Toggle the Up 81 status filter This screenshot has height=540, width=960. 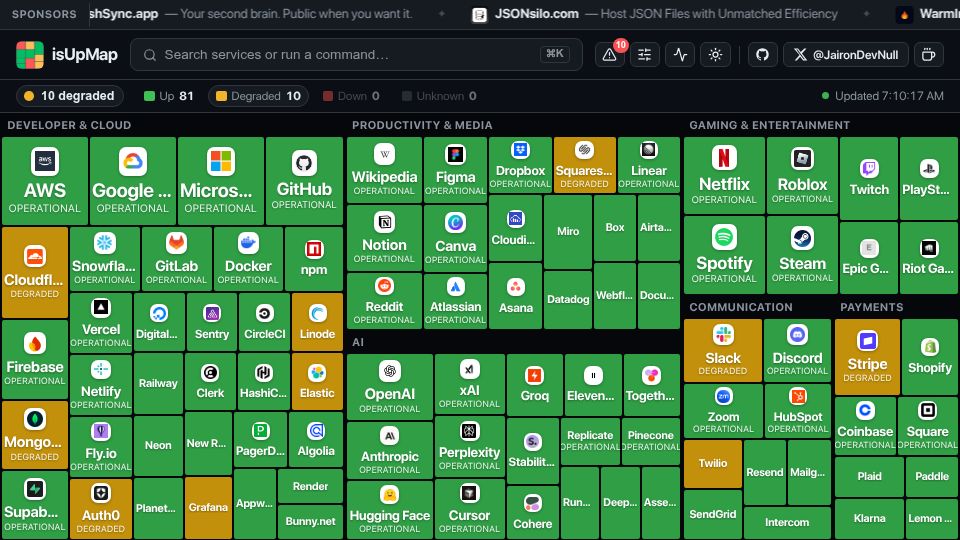(x=168, y=96)
